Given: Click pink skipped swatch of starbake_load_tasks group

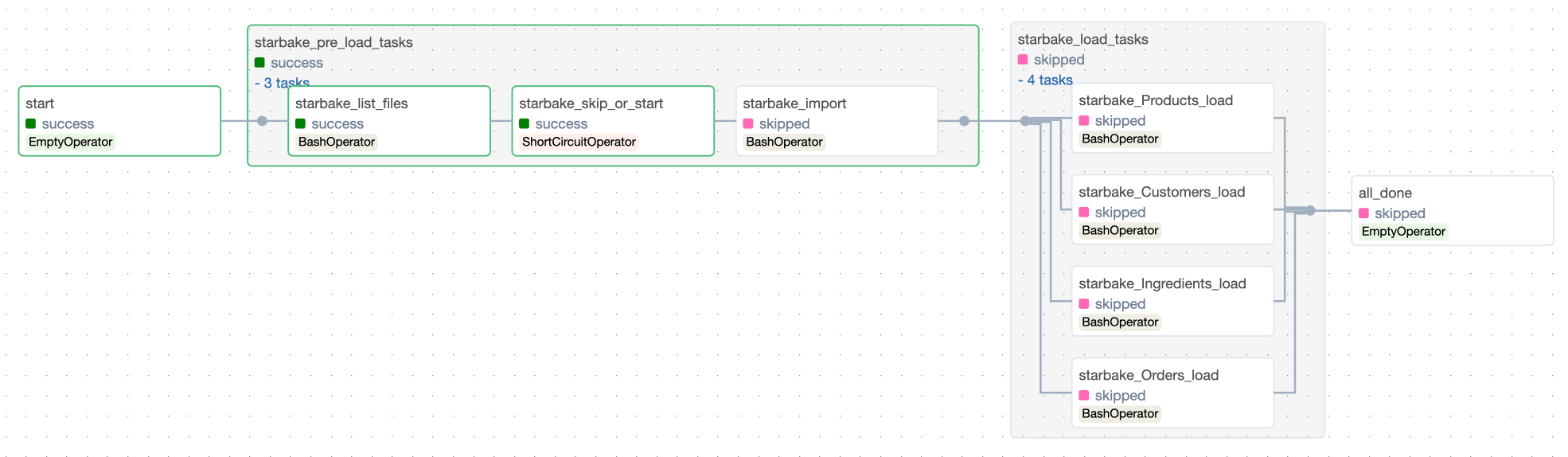Looking at the screenshot, I should click(x=1024, y=60).
